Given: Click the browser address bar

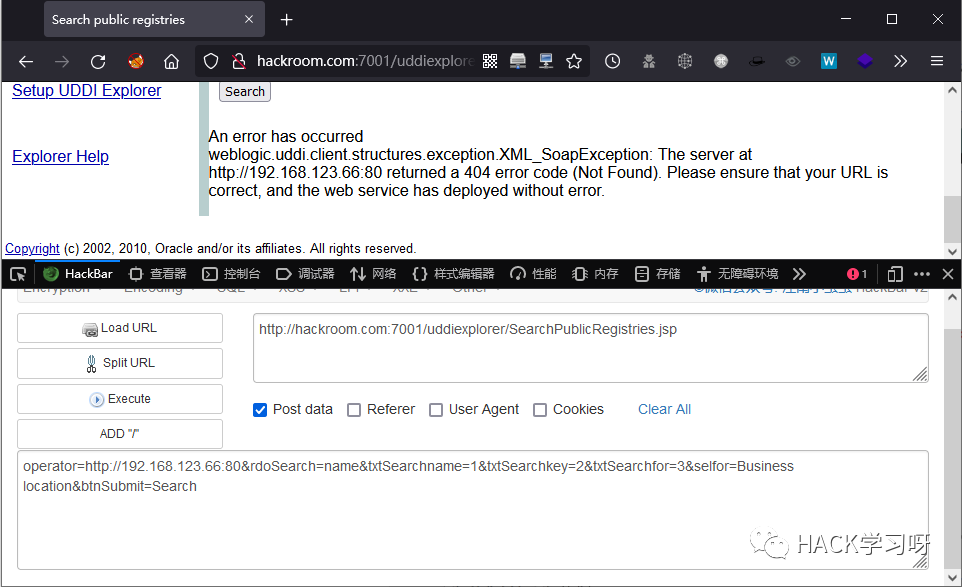Looking at the screenshot, I should pos(365,61).
